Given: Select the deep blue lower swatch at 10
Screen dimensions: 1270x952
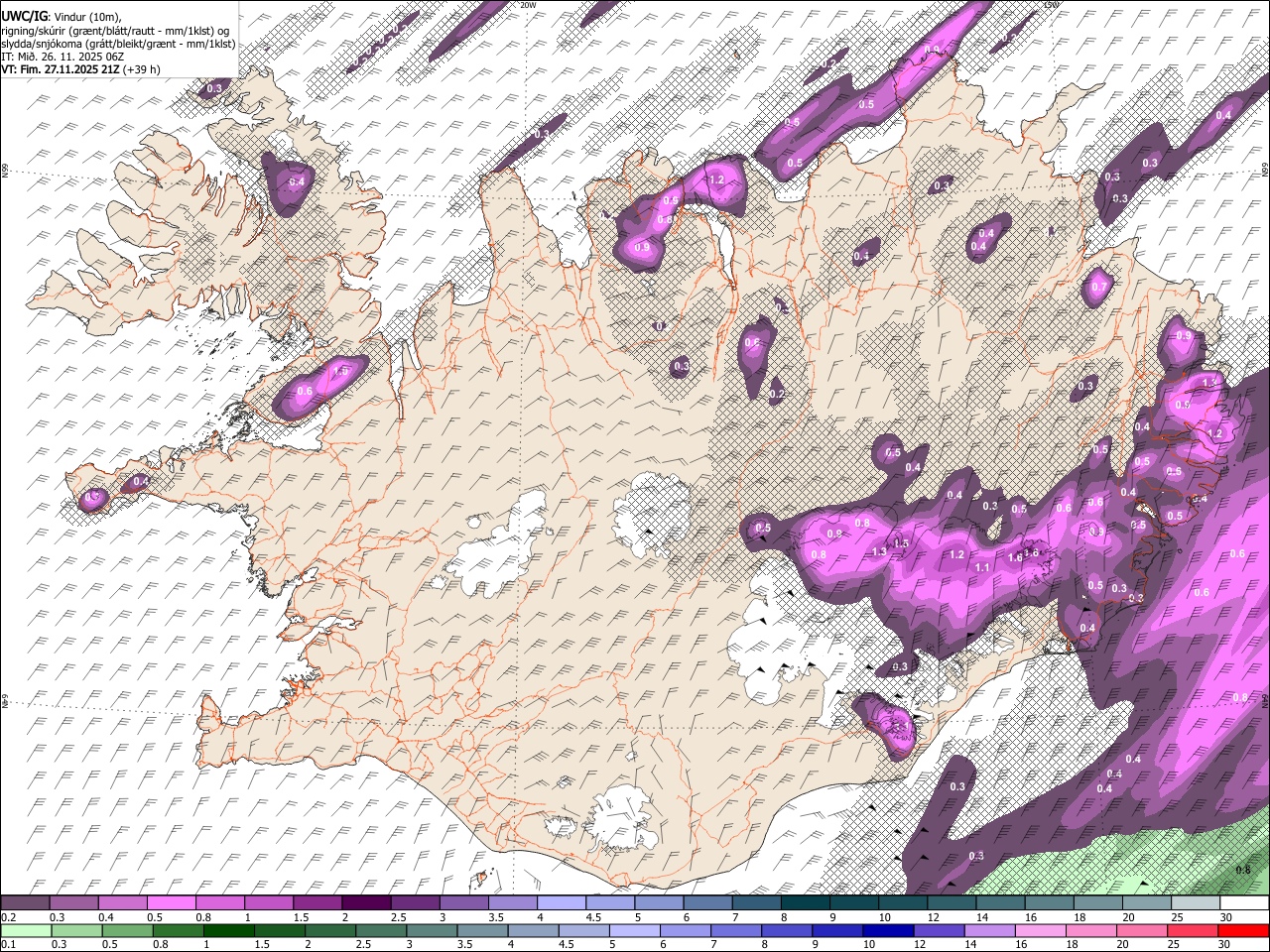Looking at the screenshot, I should click(x=888, y=930).
